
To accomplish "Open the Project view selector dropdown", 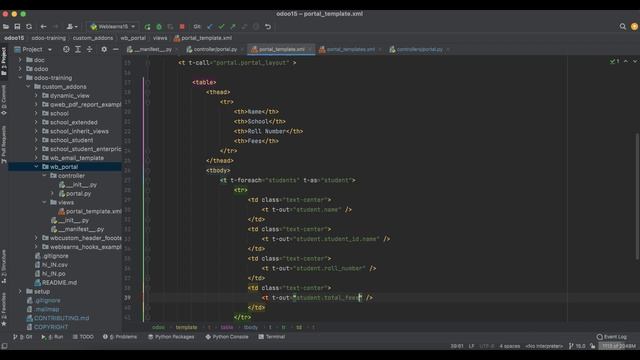I will point(33,49).
